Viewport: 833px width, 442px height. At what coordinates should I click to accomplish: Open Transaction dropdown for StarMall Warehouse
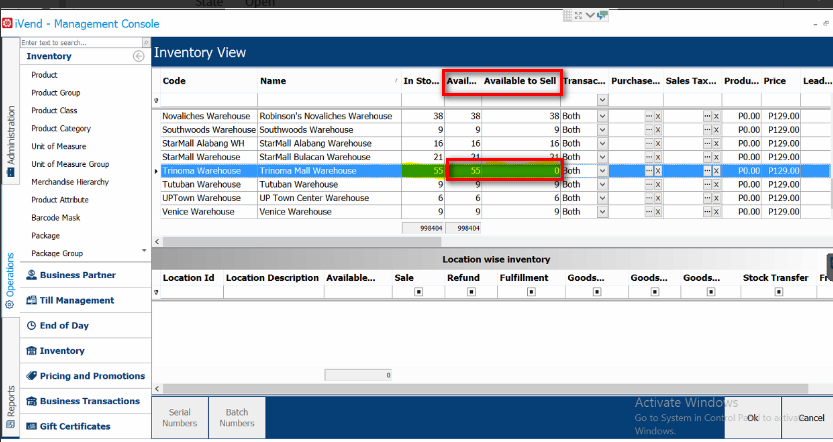tap(602, 157)
